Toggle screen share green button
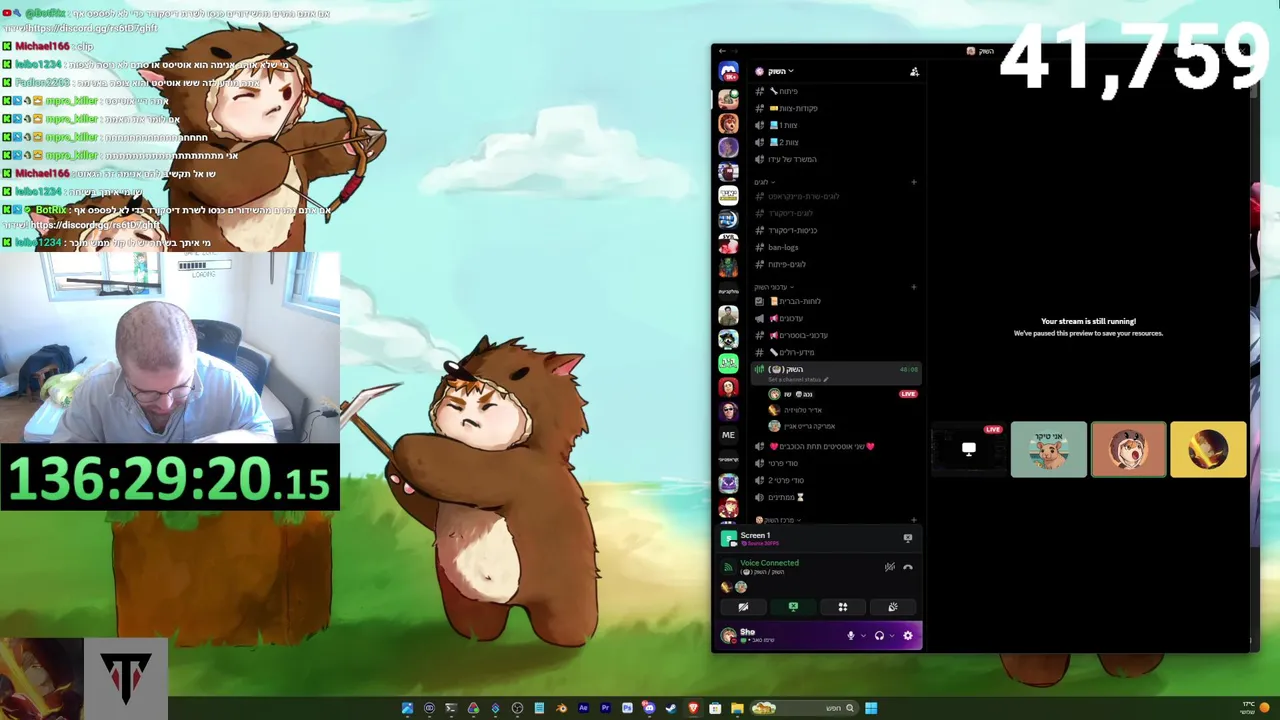Screen dimensions: 1280x720 click(793, 607)
